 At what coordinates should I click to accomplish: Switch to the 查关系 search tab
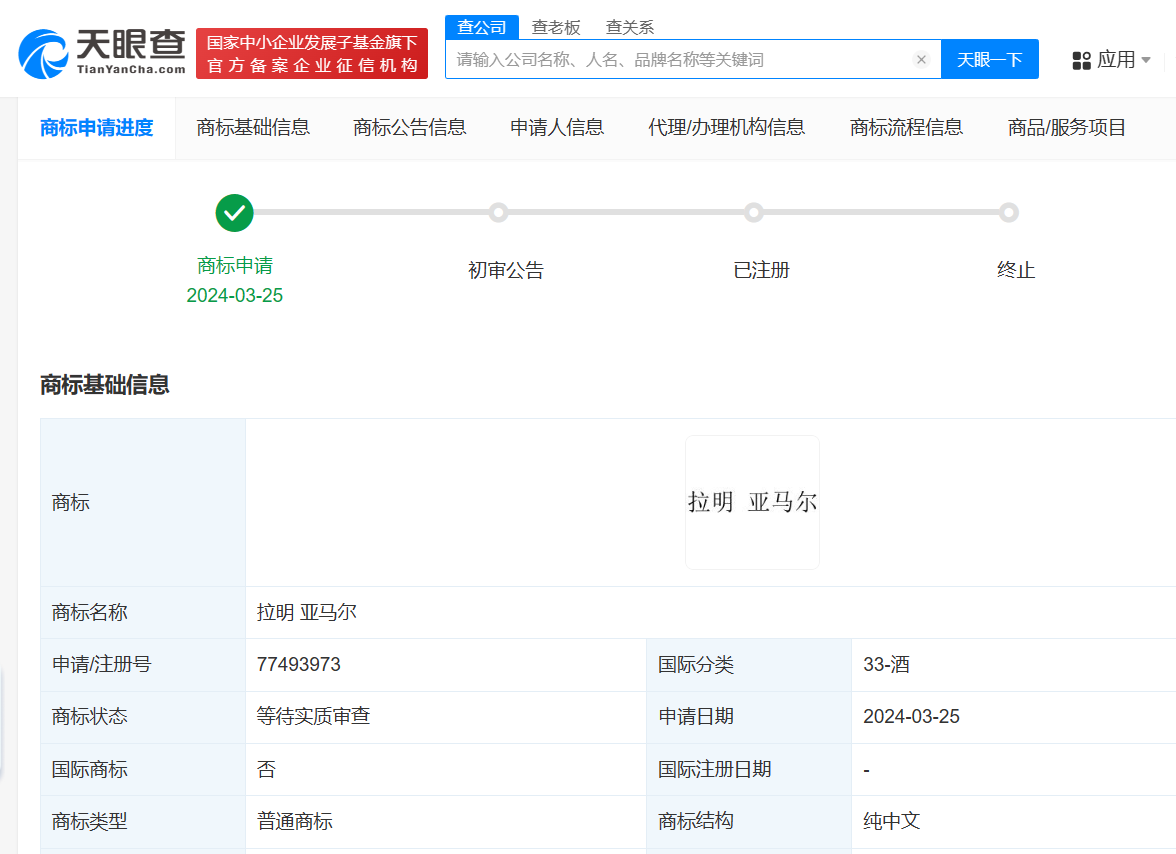coord(629,27)
